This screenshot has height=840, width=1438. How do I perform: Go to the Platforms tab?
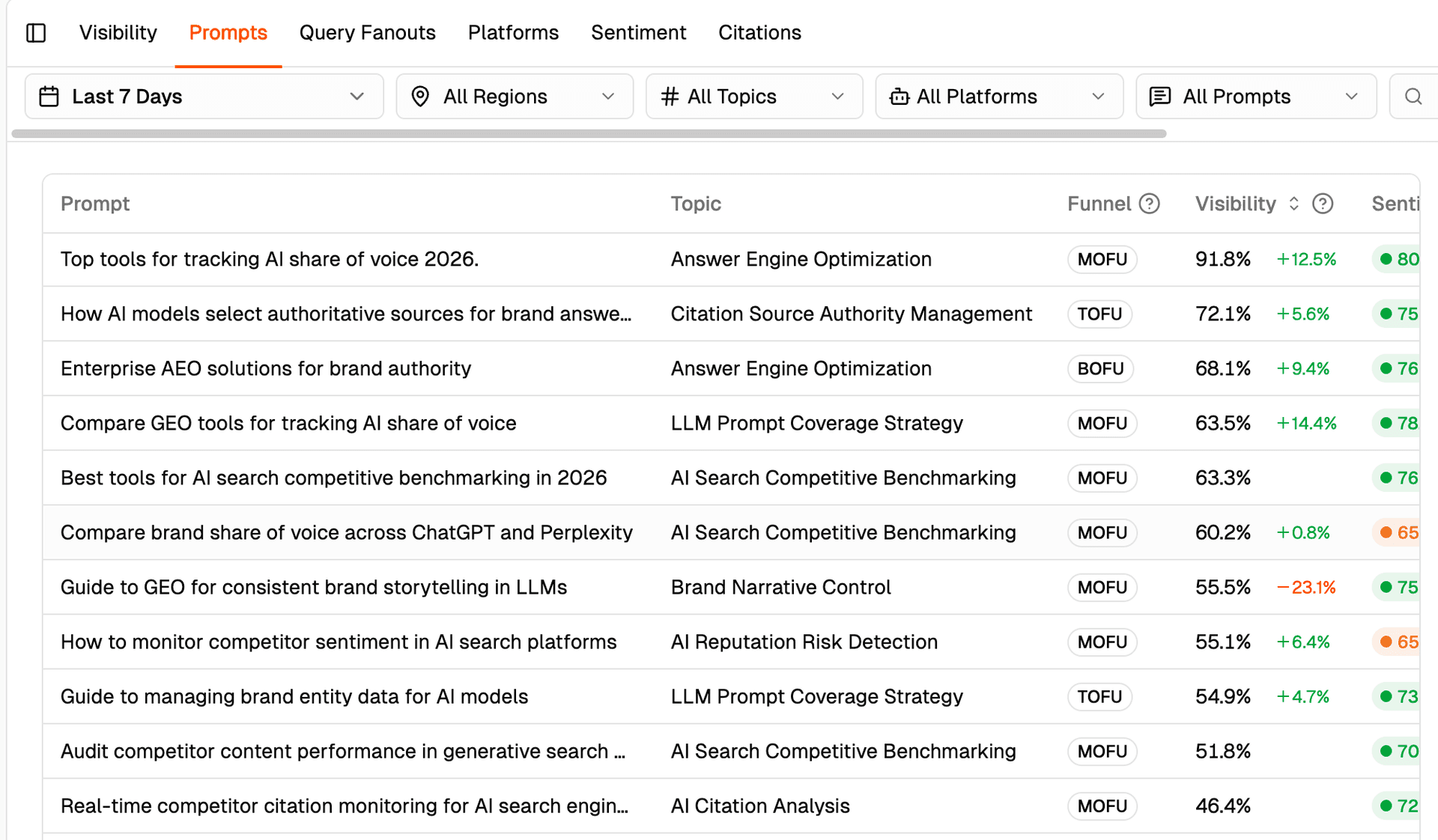click(513, 33)
